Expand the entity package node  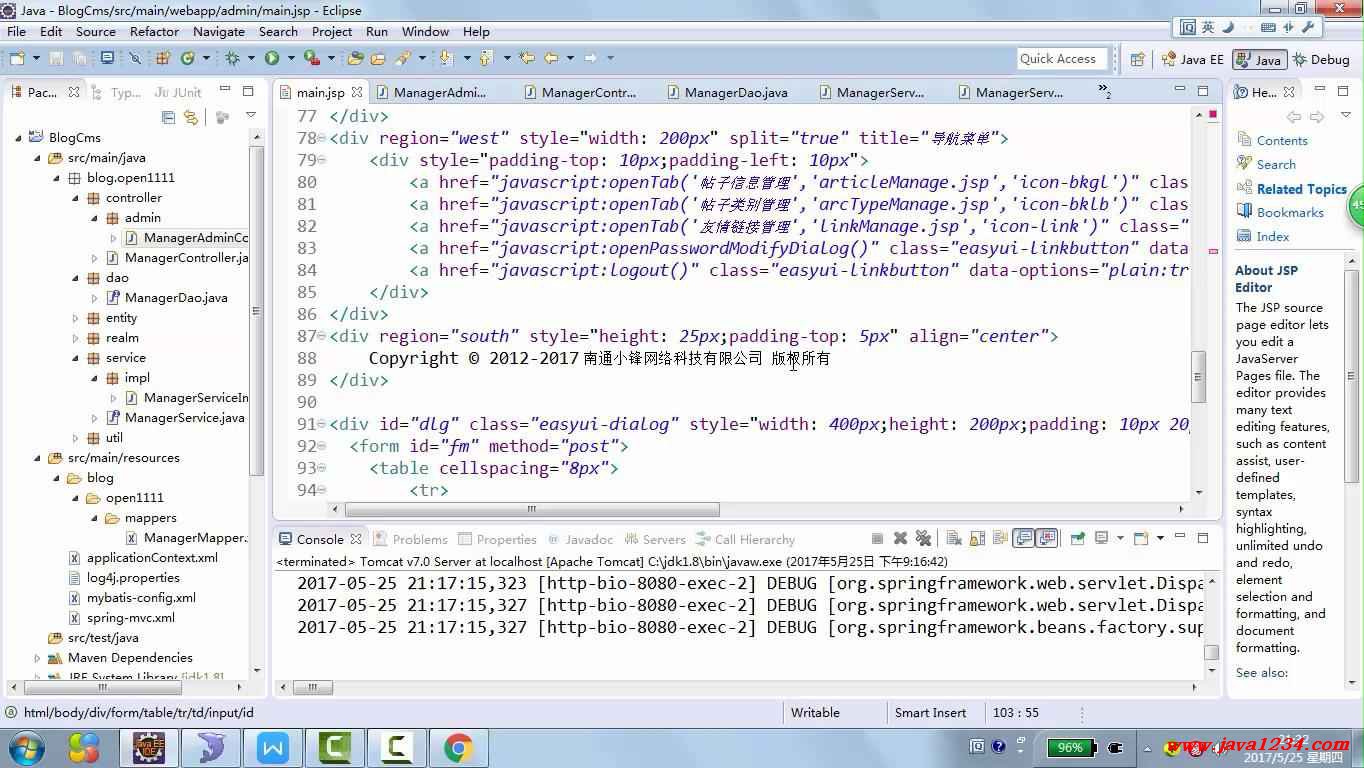point(76,318)
